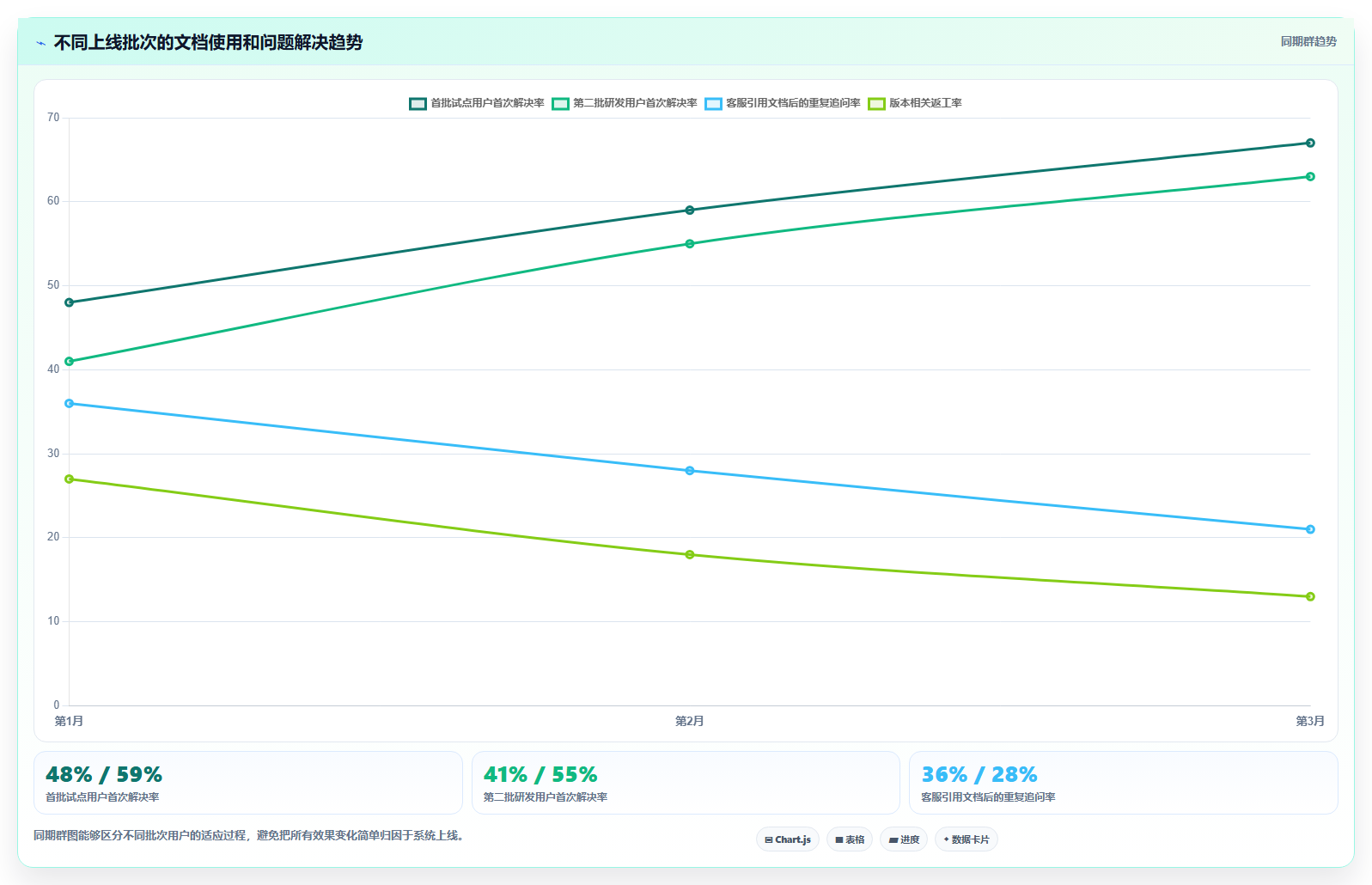Image resolution: width=1372 pixels, height=885 pixels.
Task: Click the 数据卡片 tag pill
Action: (x=966, y=839)
